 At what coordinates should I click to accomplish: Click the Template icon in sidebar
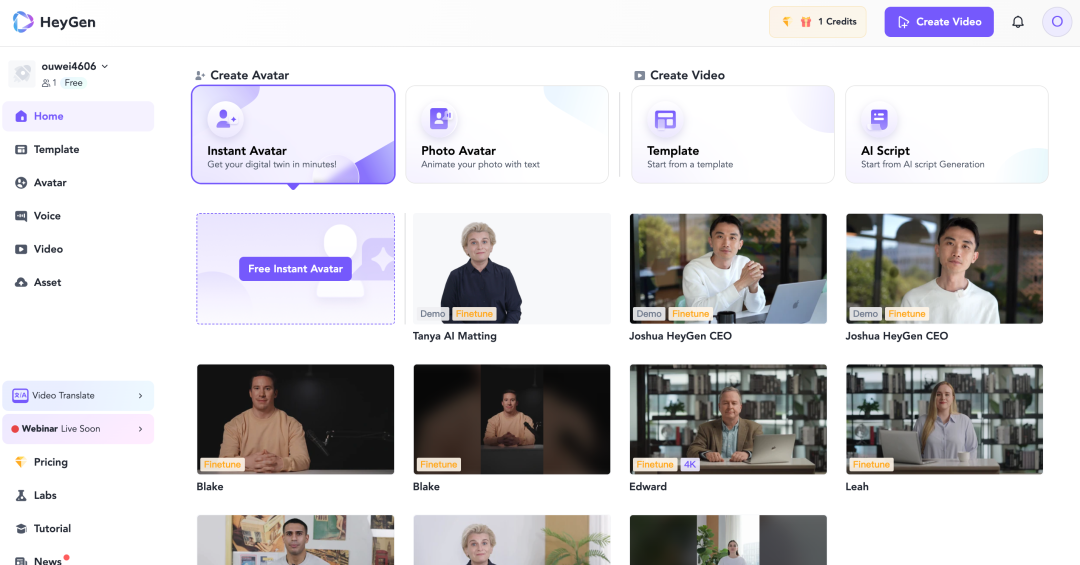pos(21,150)
